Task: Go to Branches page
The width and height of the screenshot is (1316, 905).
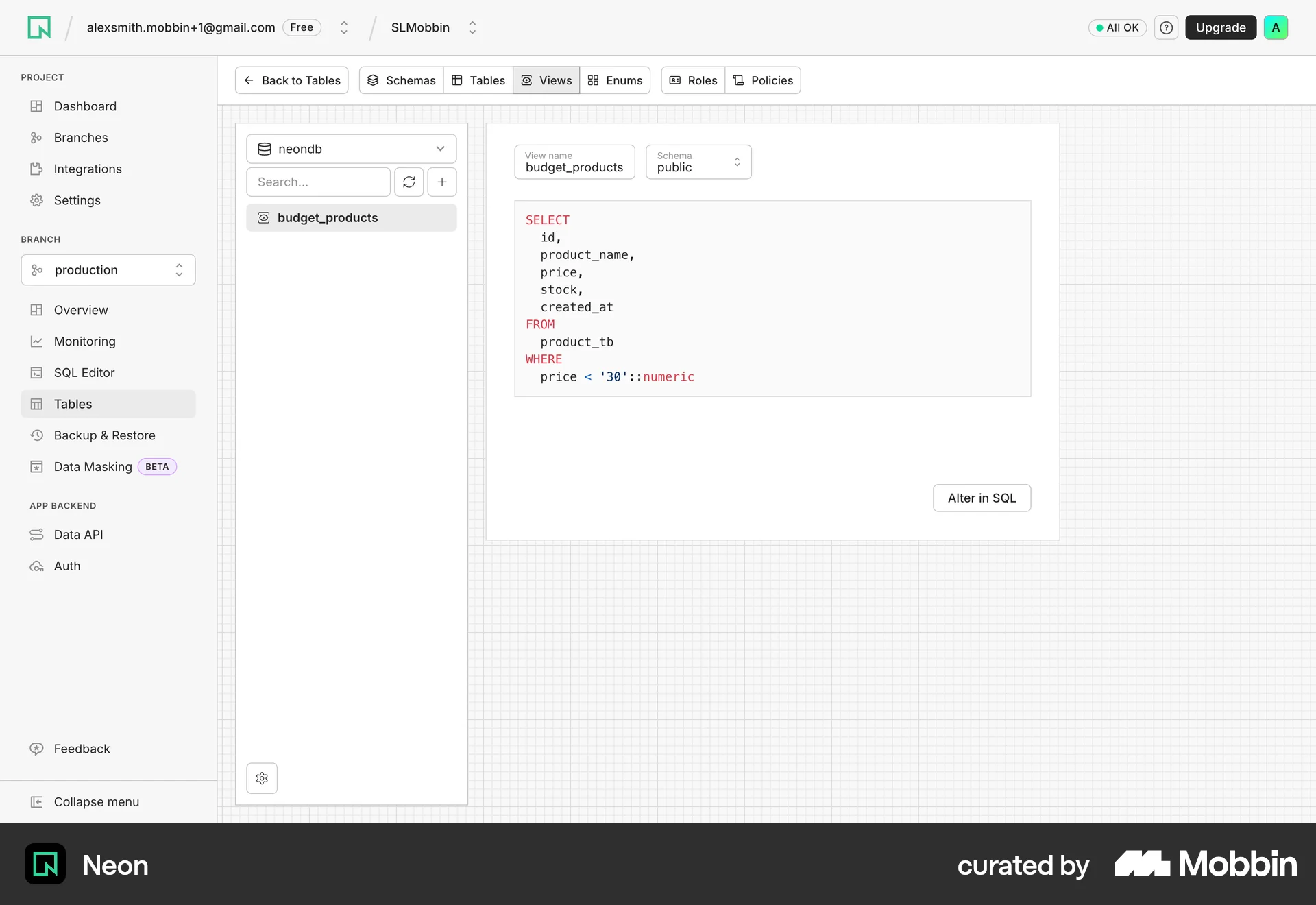Action: point(108,138)
